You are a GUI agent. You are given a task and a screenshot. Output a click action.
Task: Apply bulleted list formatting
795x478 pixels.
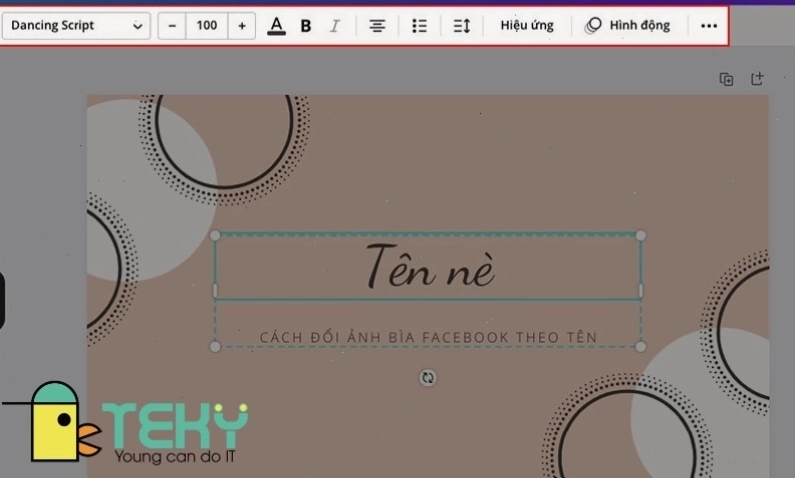419,26
